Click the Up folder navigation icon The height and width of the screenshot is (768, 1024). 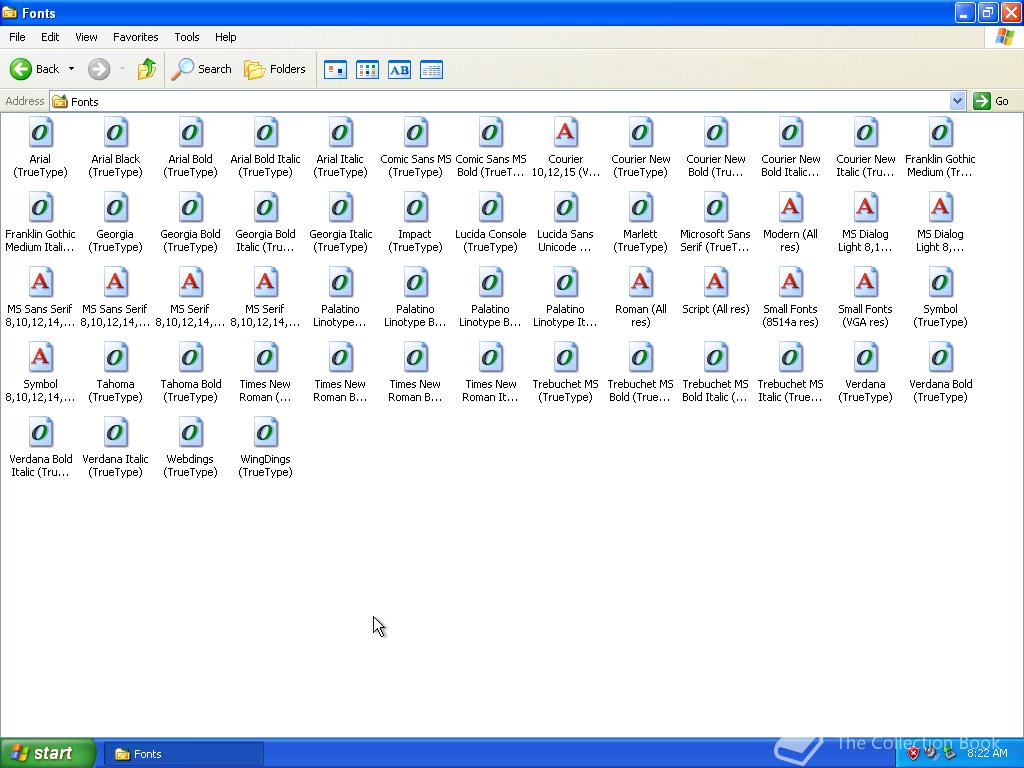147,69
